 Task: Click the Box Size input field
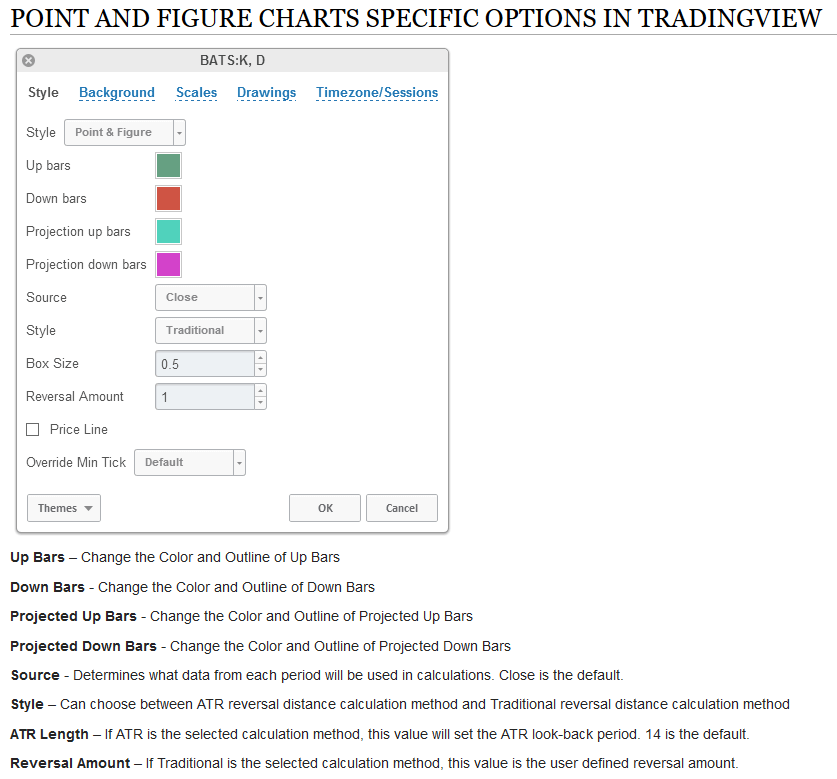coord(205,364)
